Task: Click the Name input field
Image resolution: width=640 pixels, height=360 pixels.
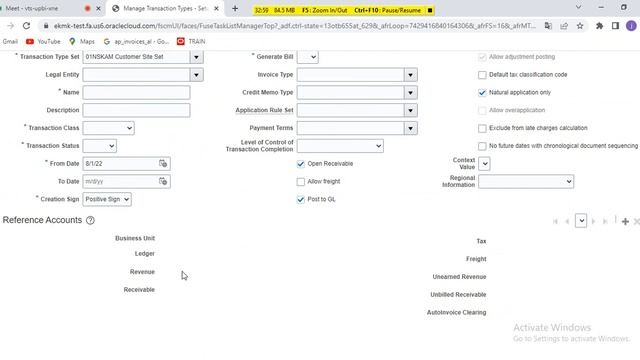Action: 136,93
